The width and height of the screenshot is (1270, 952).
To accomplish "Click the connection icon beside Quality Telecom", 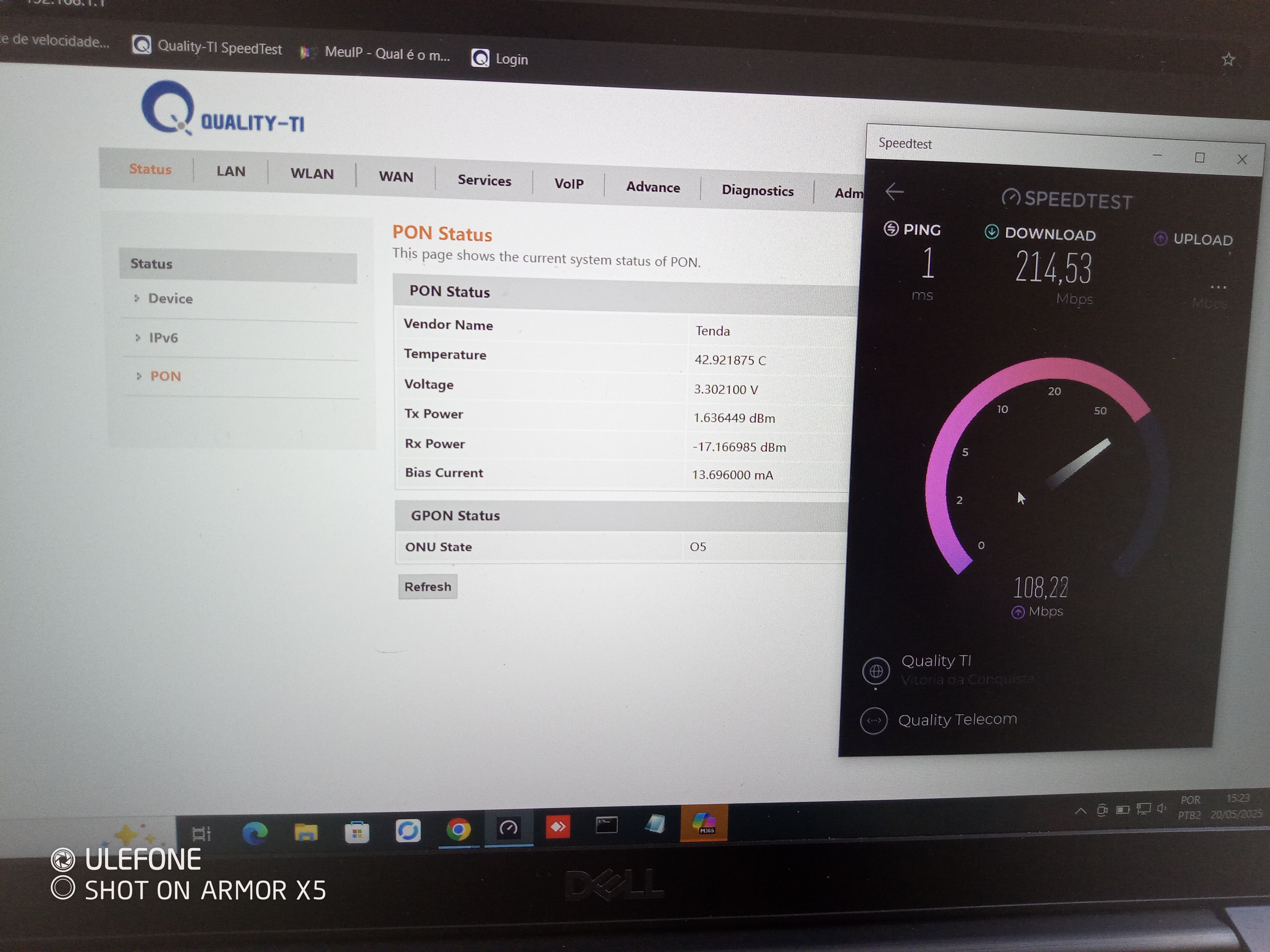I will point(874,721).
